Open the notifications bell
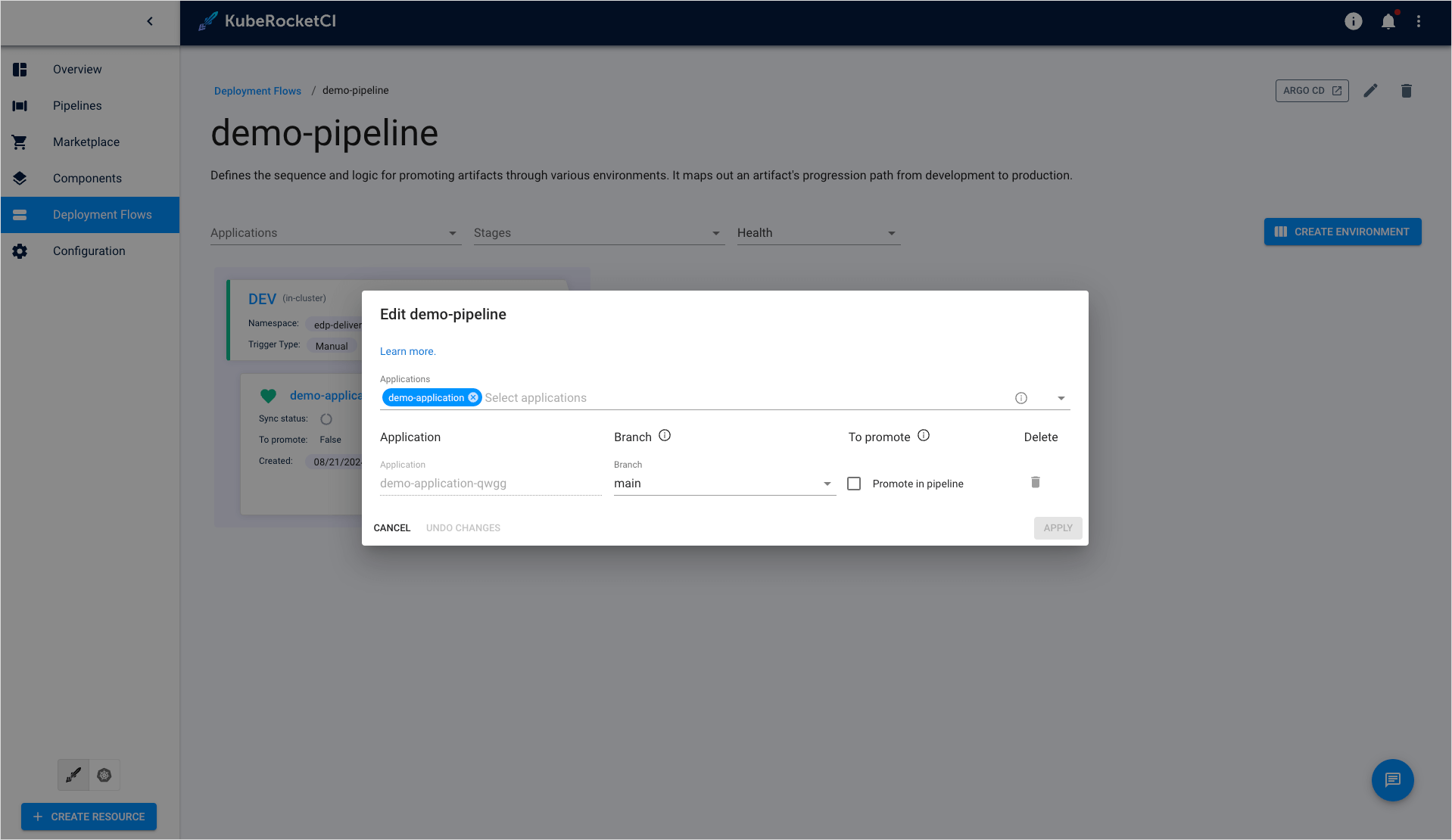Image resolution: width=1452 pixels, height=840 pixels. (1388, 20)
